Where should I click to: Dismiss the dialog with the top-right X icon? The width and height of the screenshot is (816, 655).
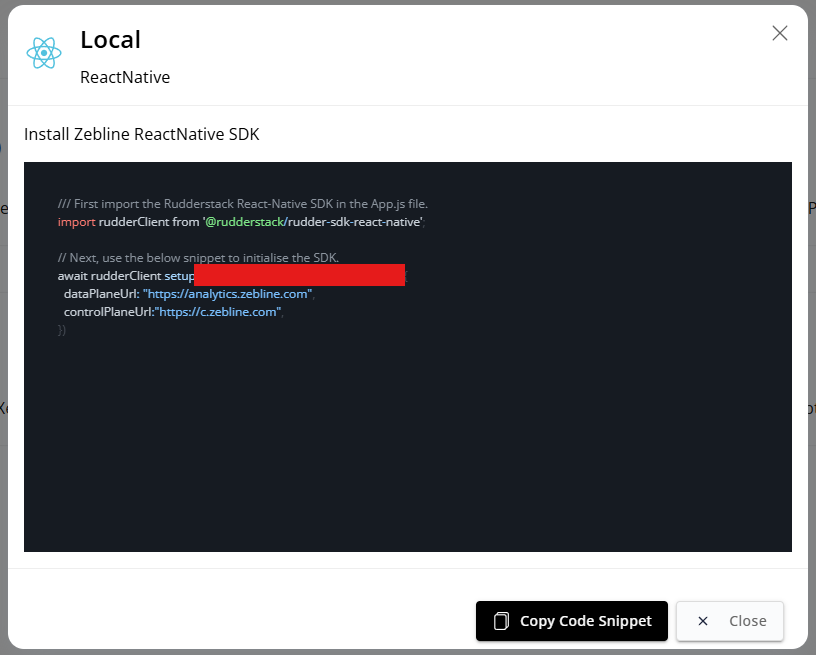point(780,33)
